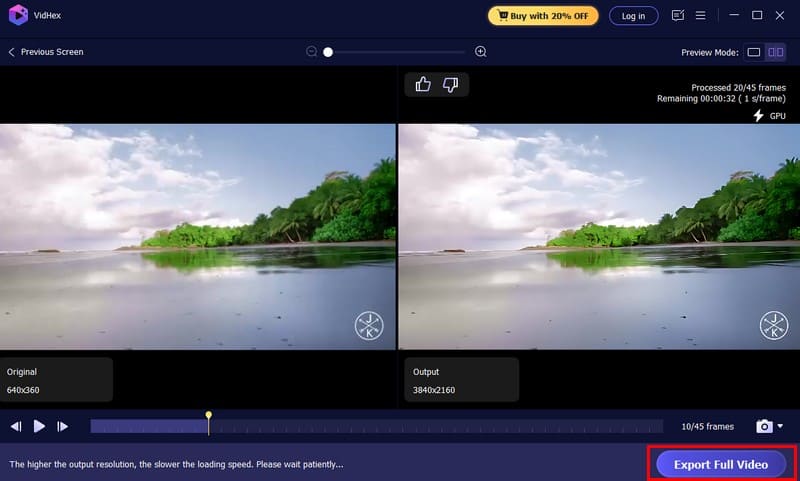Click the zoom slider handle
This screenshot has width=800, height=481.
point(328,52)
